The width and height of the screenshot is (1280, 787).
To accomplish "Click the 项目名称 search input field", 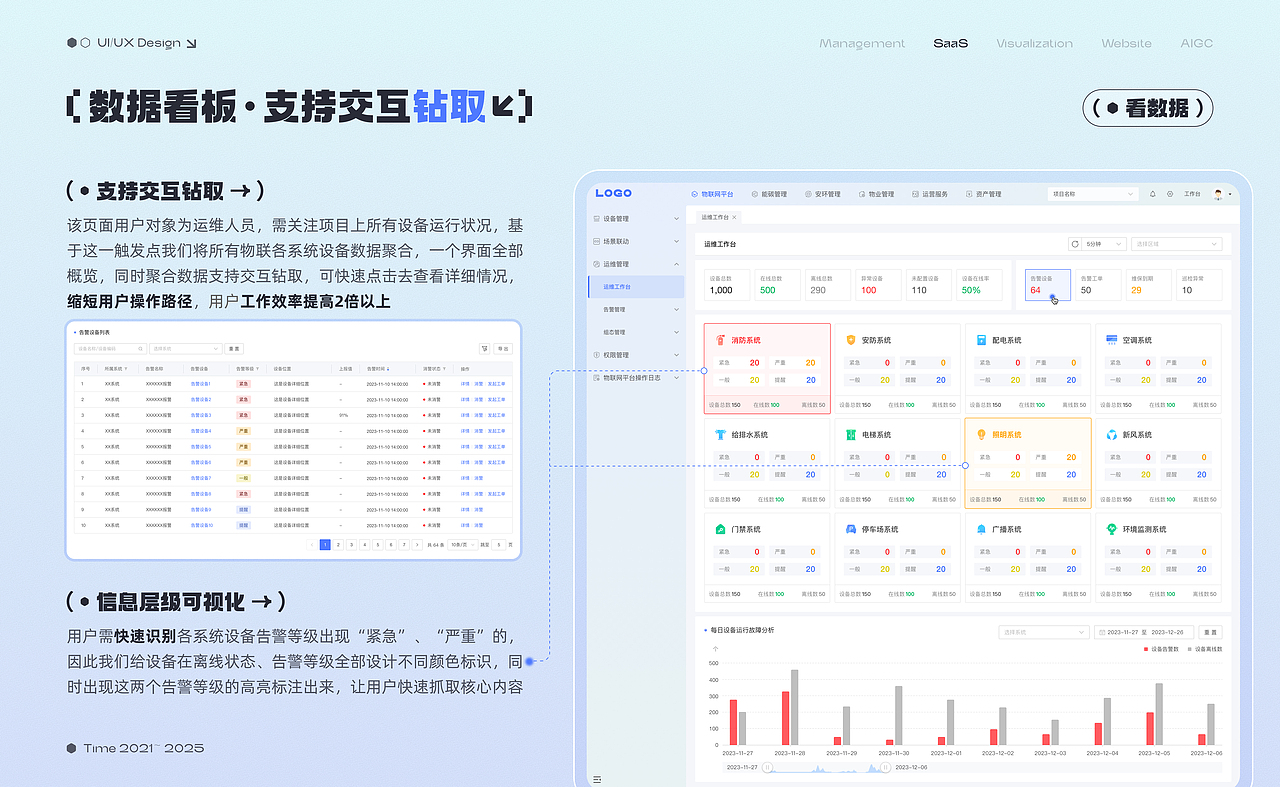I will click(1091, 194).
